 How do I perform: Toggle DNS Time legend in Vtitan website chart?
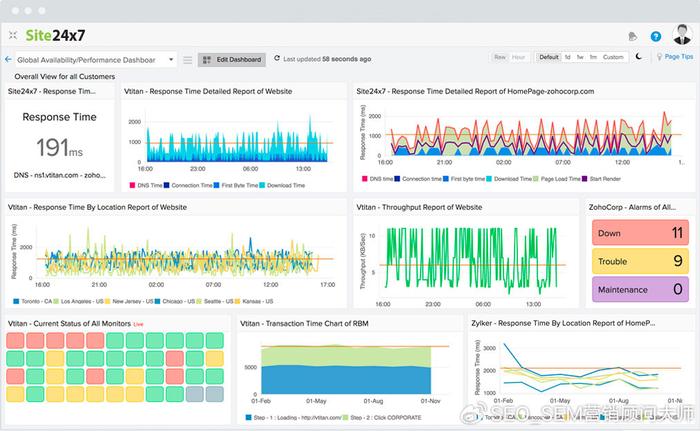pyautogui.click(x=146, y=185)
